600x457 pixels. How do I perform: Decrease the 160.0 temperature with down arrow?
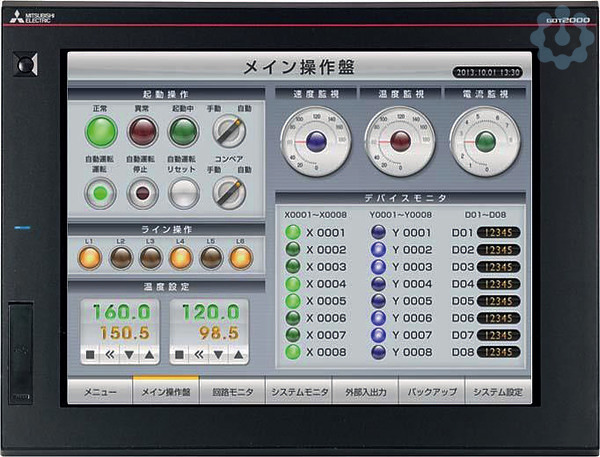(130, 354)
